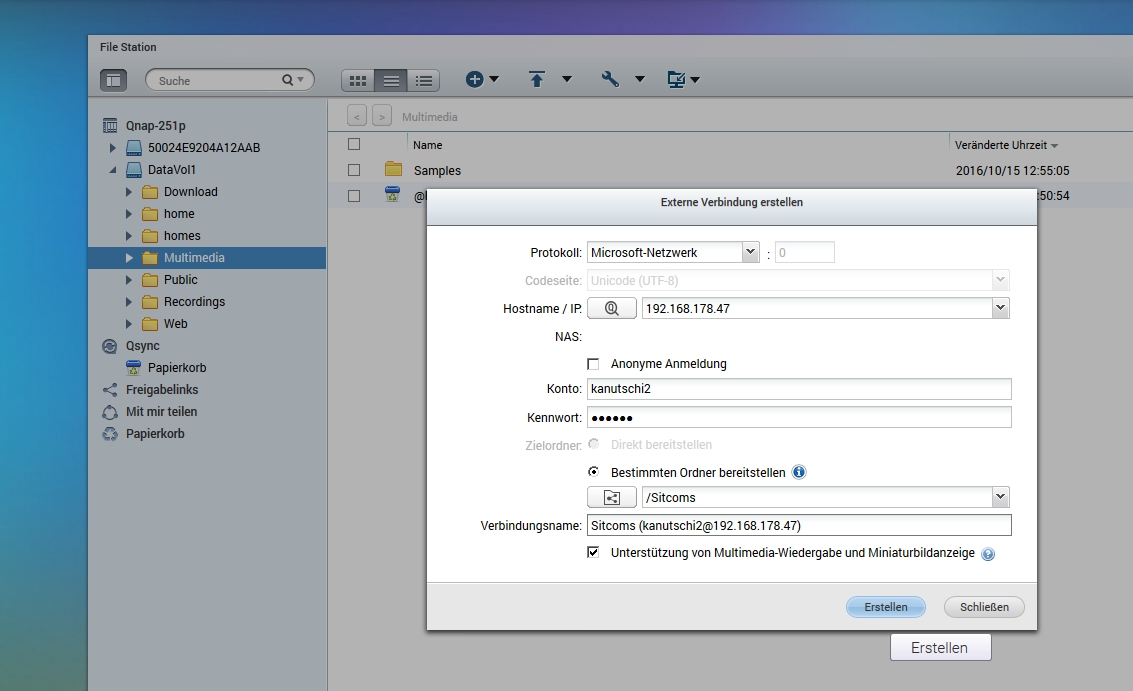Toggle the sidebar panel view icon

pyautogui.click(x=113, y=80)
